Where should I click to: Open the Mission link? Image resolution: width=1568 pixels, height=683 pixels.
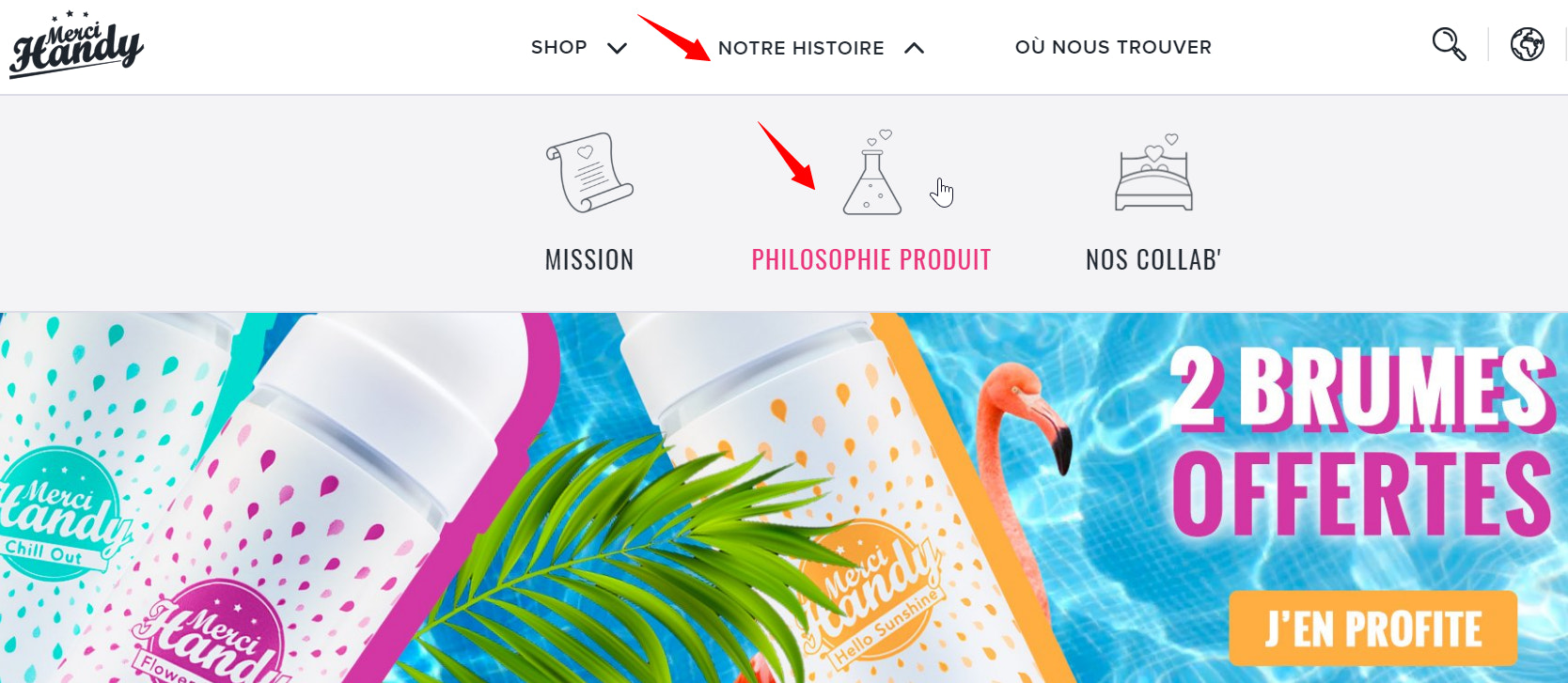tap(589, 259)
